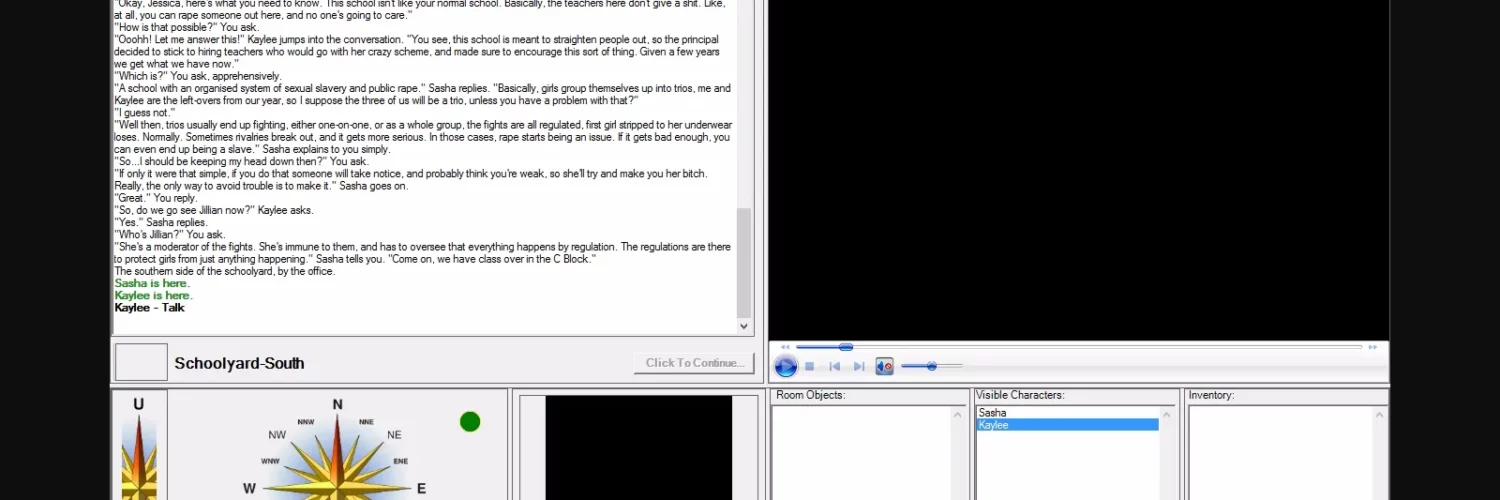The height and width of the screenshot is (500, 1500).
Task: Click the NE direction on the compass
Action: pyautogui.click(x=394, y=435)
